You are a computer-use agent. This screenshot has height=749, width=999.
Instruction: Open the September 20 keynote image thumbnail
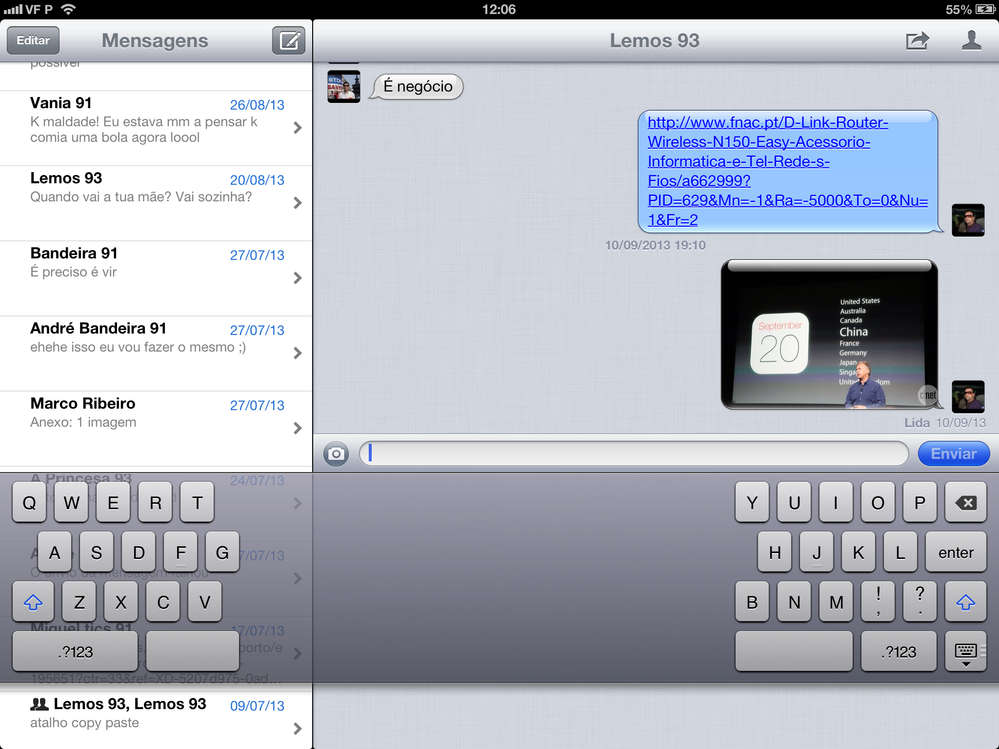click(x=829, y=335)
